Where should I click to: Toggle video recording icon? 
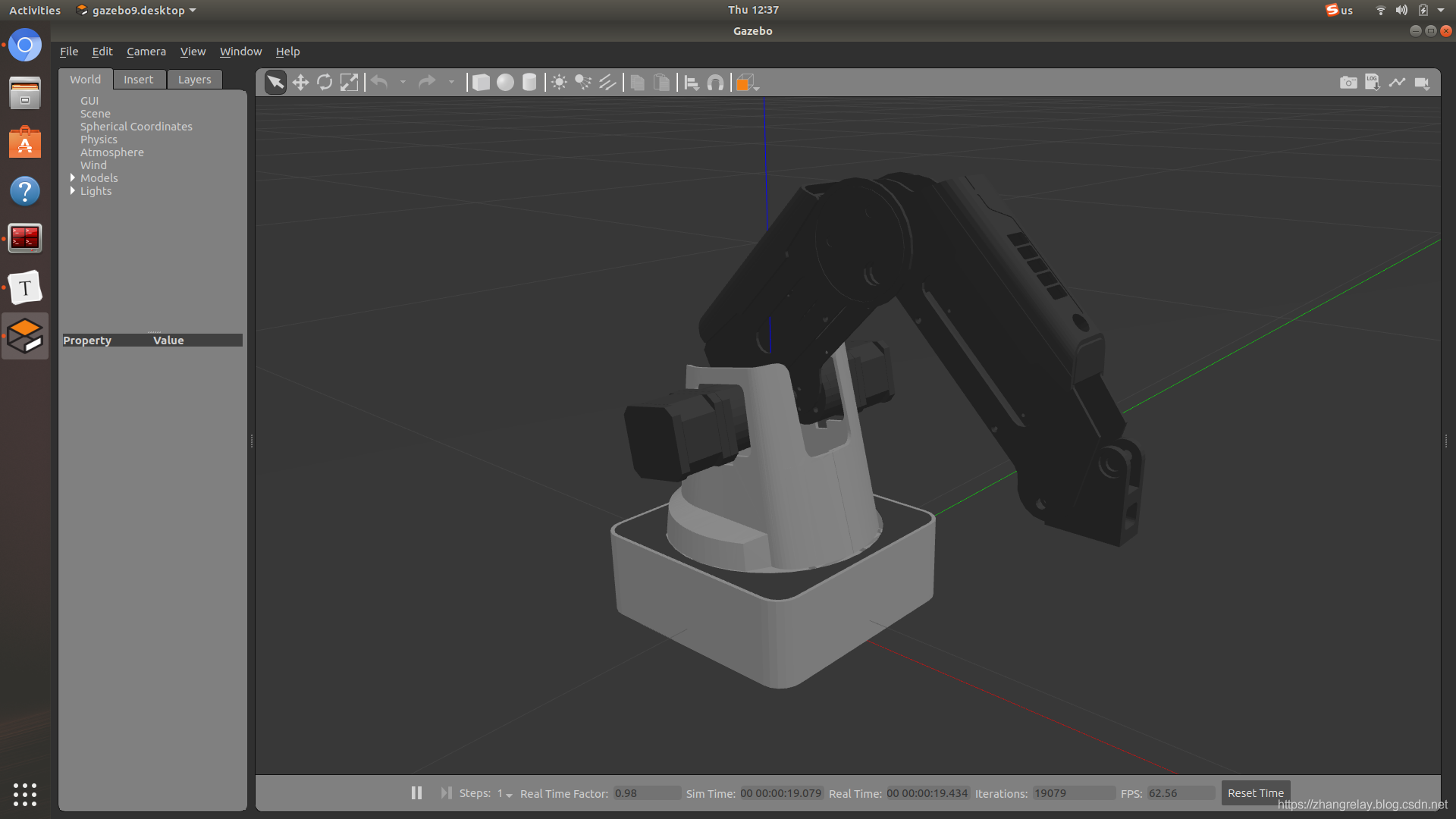(1422, 83)
